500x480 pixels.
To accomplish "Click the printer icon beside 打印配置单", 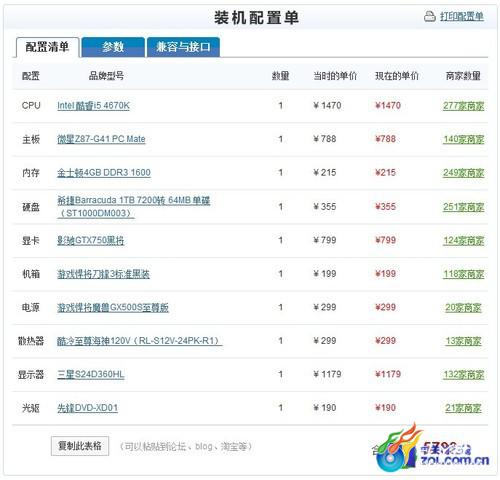I will (x=430, y=16).
